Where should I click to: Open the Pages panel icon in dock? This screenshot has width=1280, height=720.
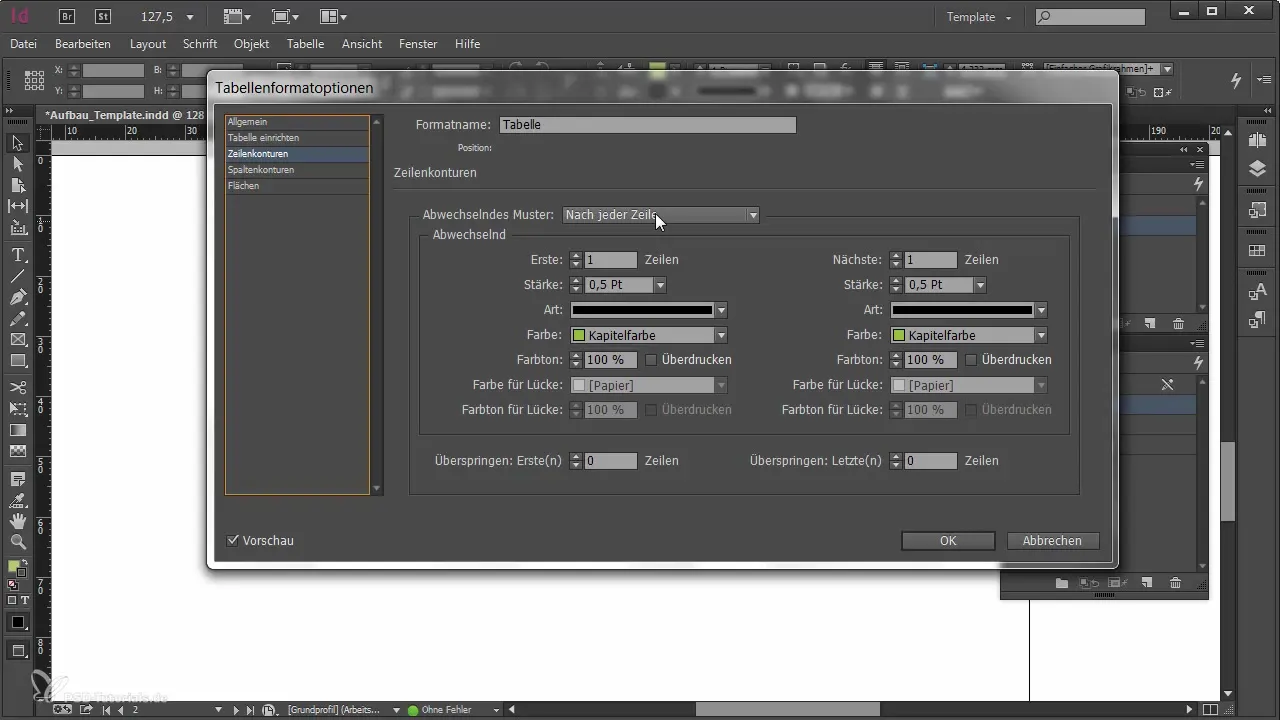tap(1257, 139)
